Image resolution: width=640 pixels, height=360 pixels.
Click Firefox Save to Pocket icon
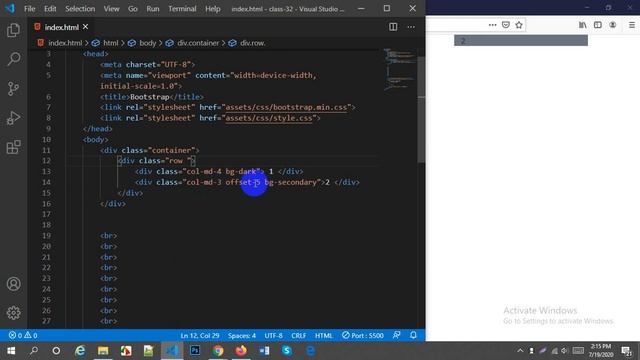coord(506,25)
